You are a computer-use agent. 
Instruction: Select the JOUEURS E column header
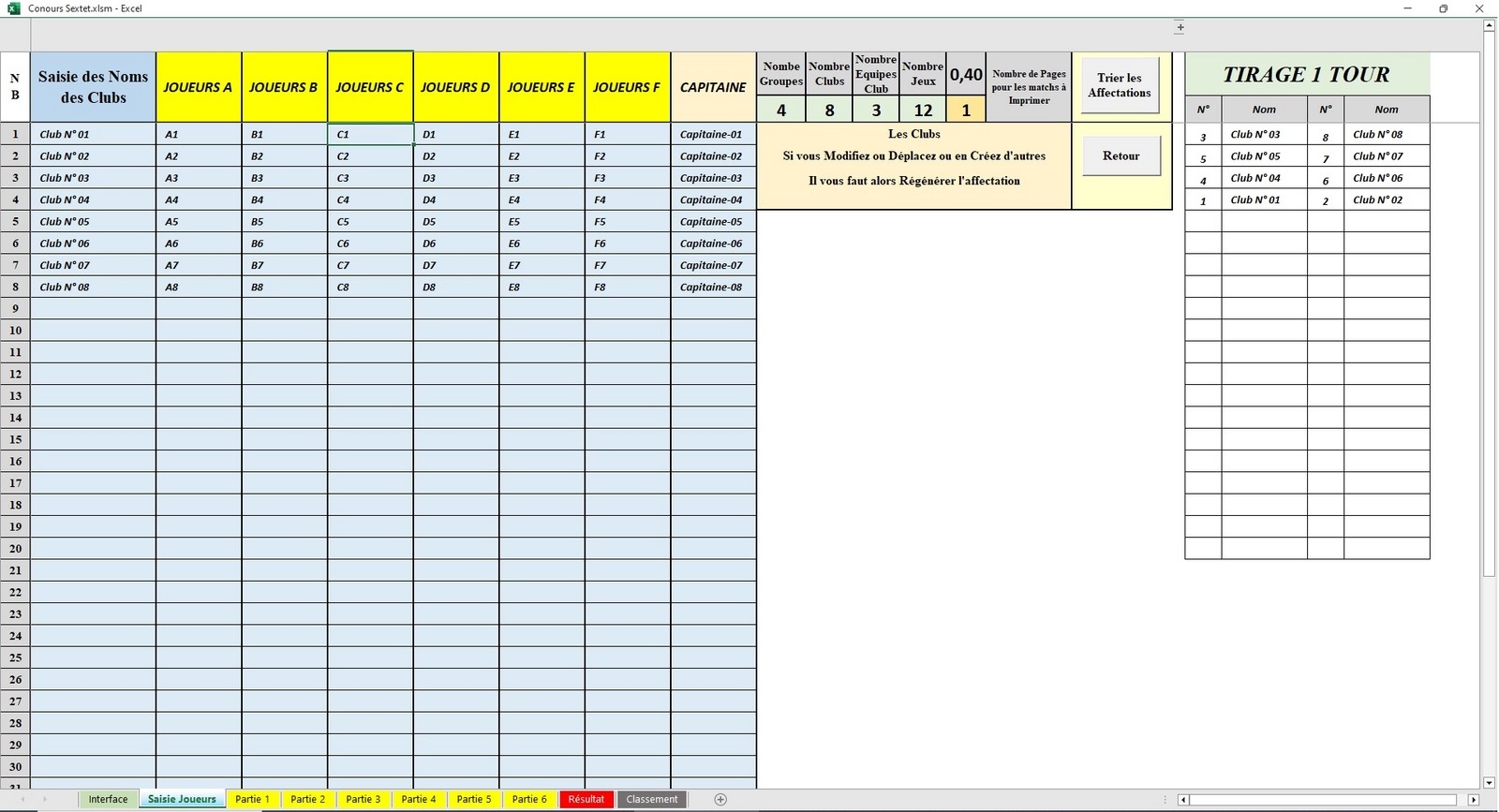tap(542, 87)
